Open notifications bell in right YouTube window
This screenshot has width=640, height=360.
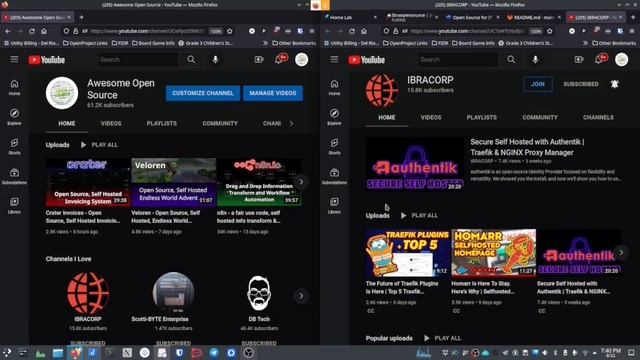[600, 60]
